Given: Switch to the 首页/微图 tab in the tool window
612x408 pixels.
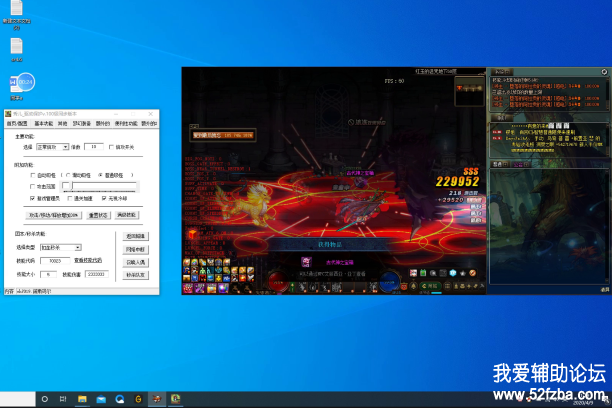Looking at the screenshot, I should click(17, 123).
